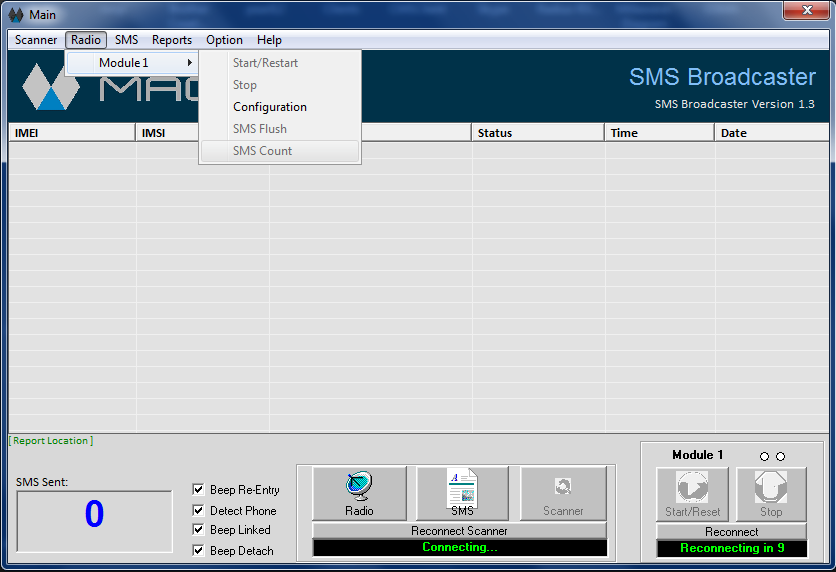Open the SMS document icon button
The width and height of the screenshot is (836, 572).
(x=462, y=493)
